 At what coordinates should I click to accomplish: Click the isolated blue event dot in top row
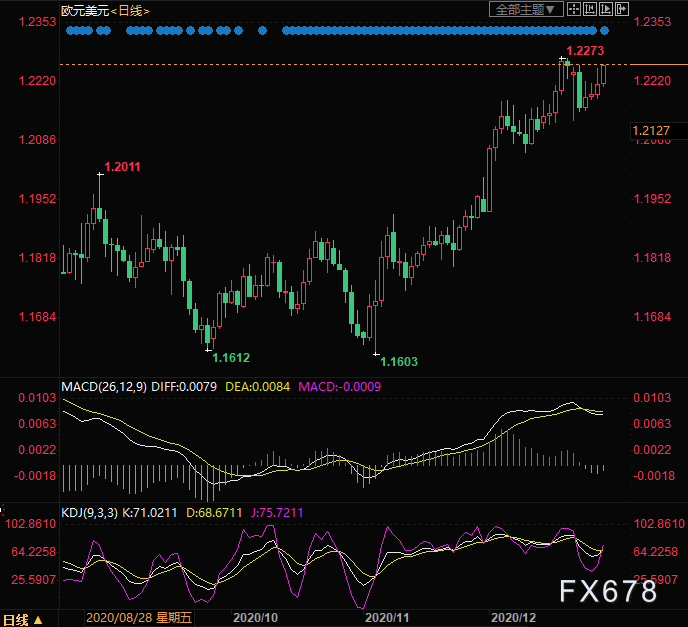click(262, 31)
